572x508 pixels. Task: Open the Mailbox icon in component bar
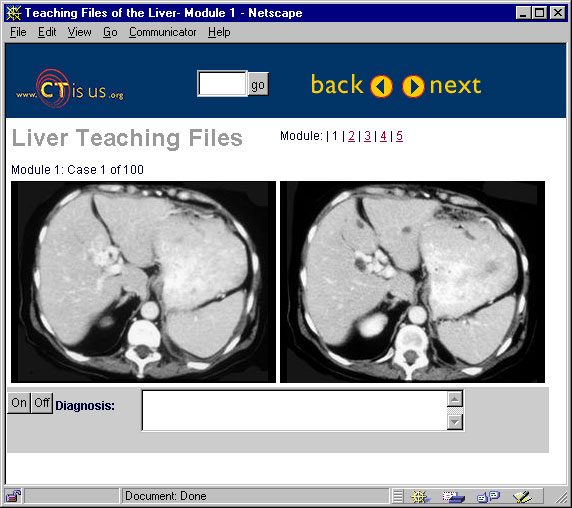pos(453,496)
